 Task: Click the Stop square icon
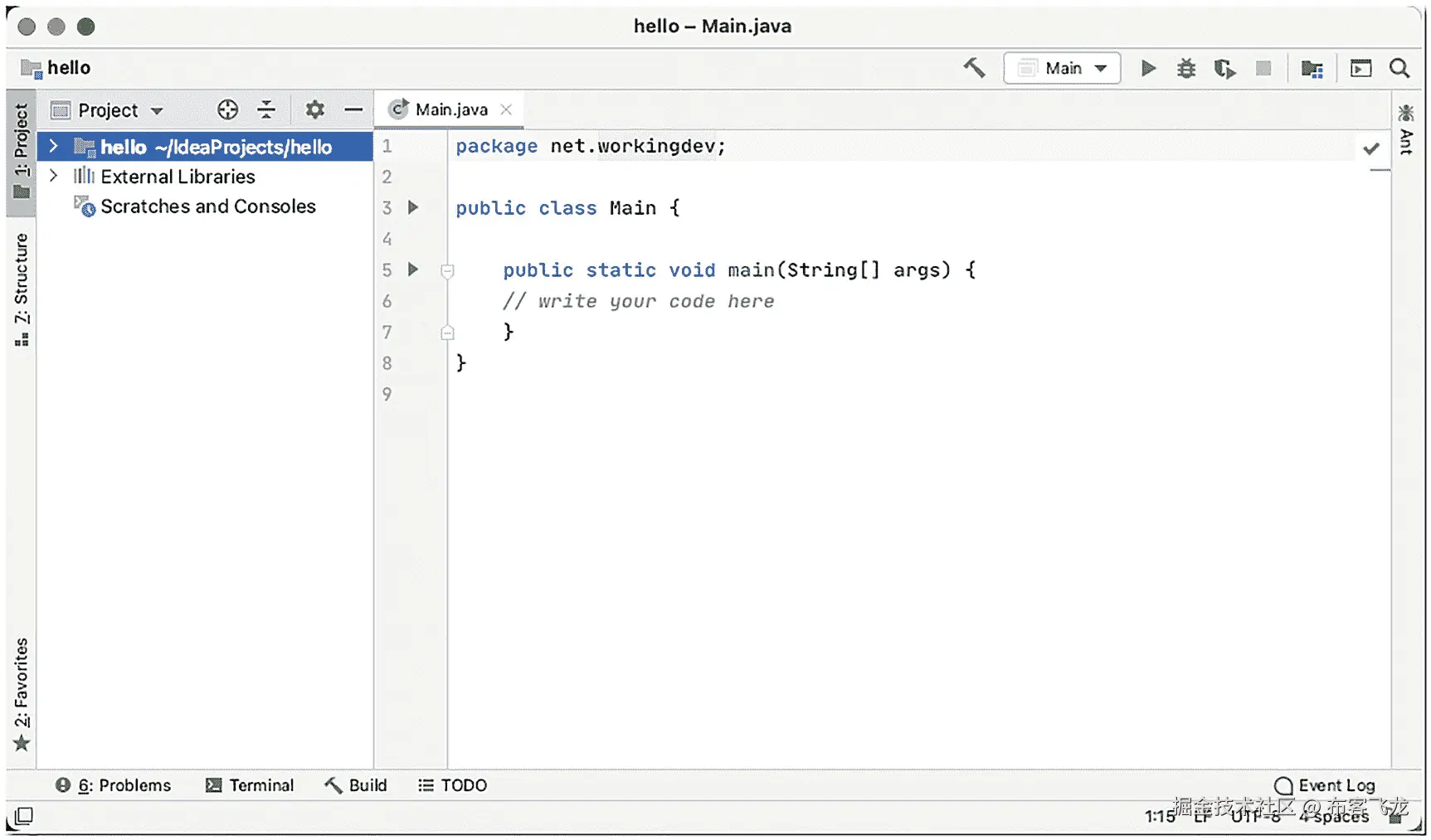pos(1263,68)
